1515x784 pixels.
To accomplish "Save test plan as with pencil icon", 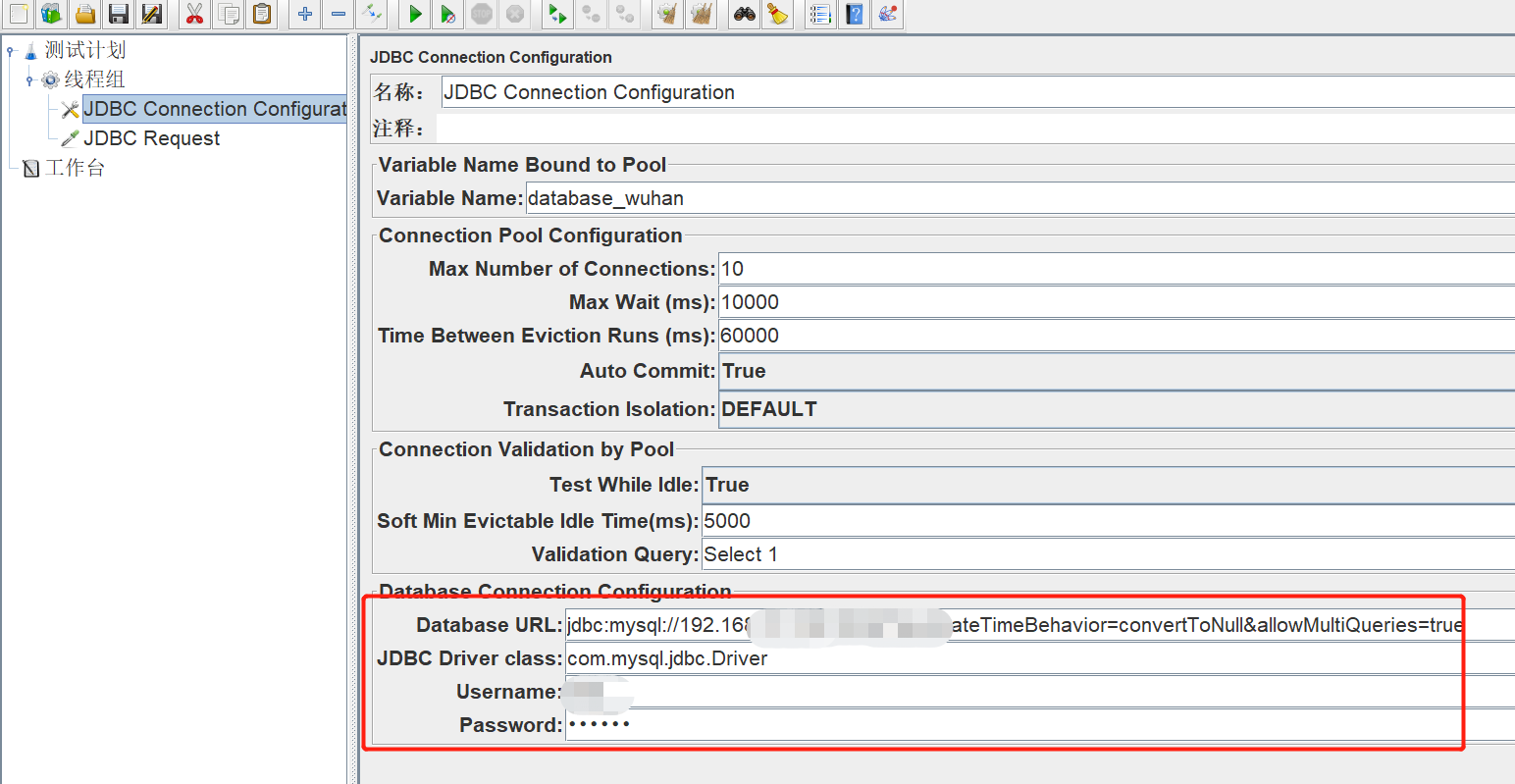I will point(151,14).
